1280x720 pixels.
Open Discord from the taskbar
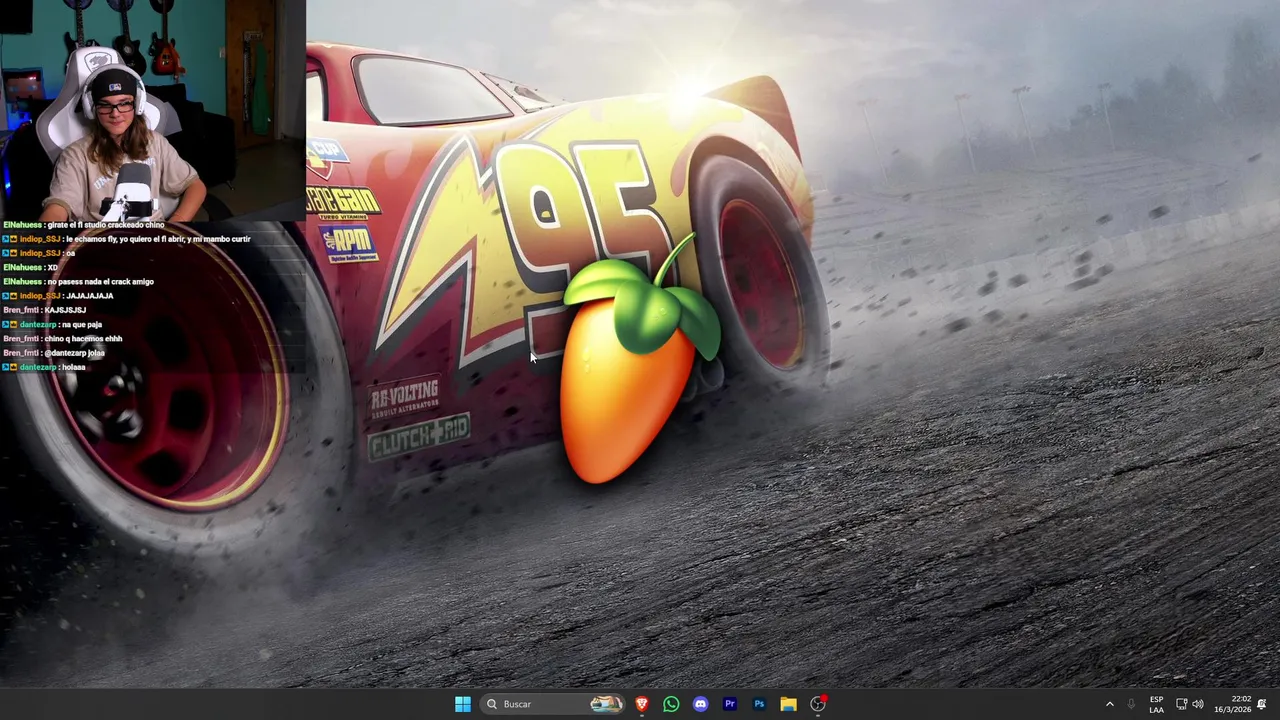point(700,704)
